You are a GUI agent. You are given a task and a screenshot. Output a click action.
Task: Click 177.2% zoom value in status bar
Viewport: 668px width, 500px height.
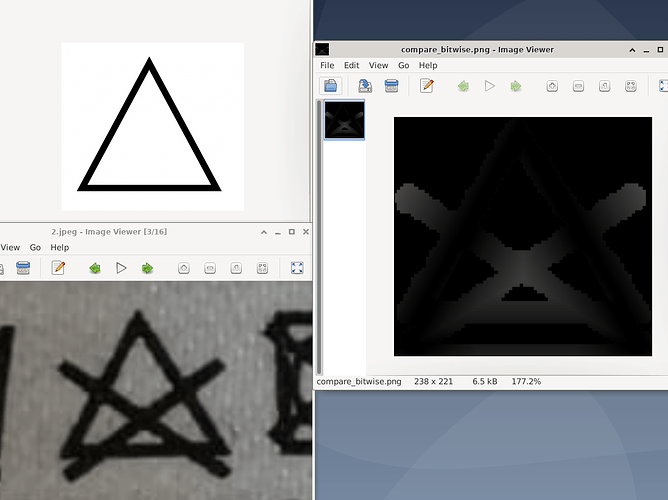click(x=526, y=382)
